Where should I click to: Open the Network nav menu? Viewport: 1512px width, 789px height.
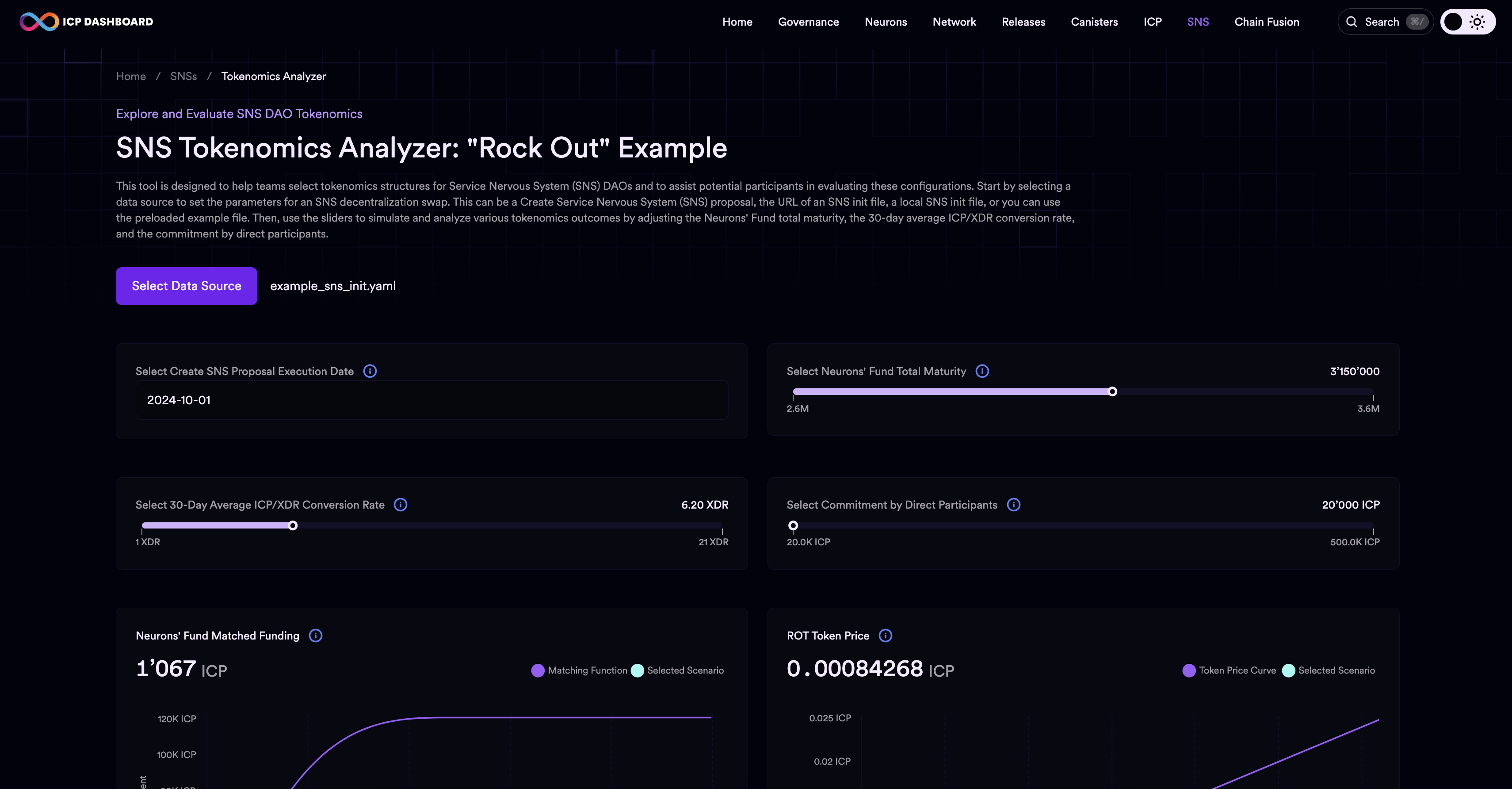[955, 22]
